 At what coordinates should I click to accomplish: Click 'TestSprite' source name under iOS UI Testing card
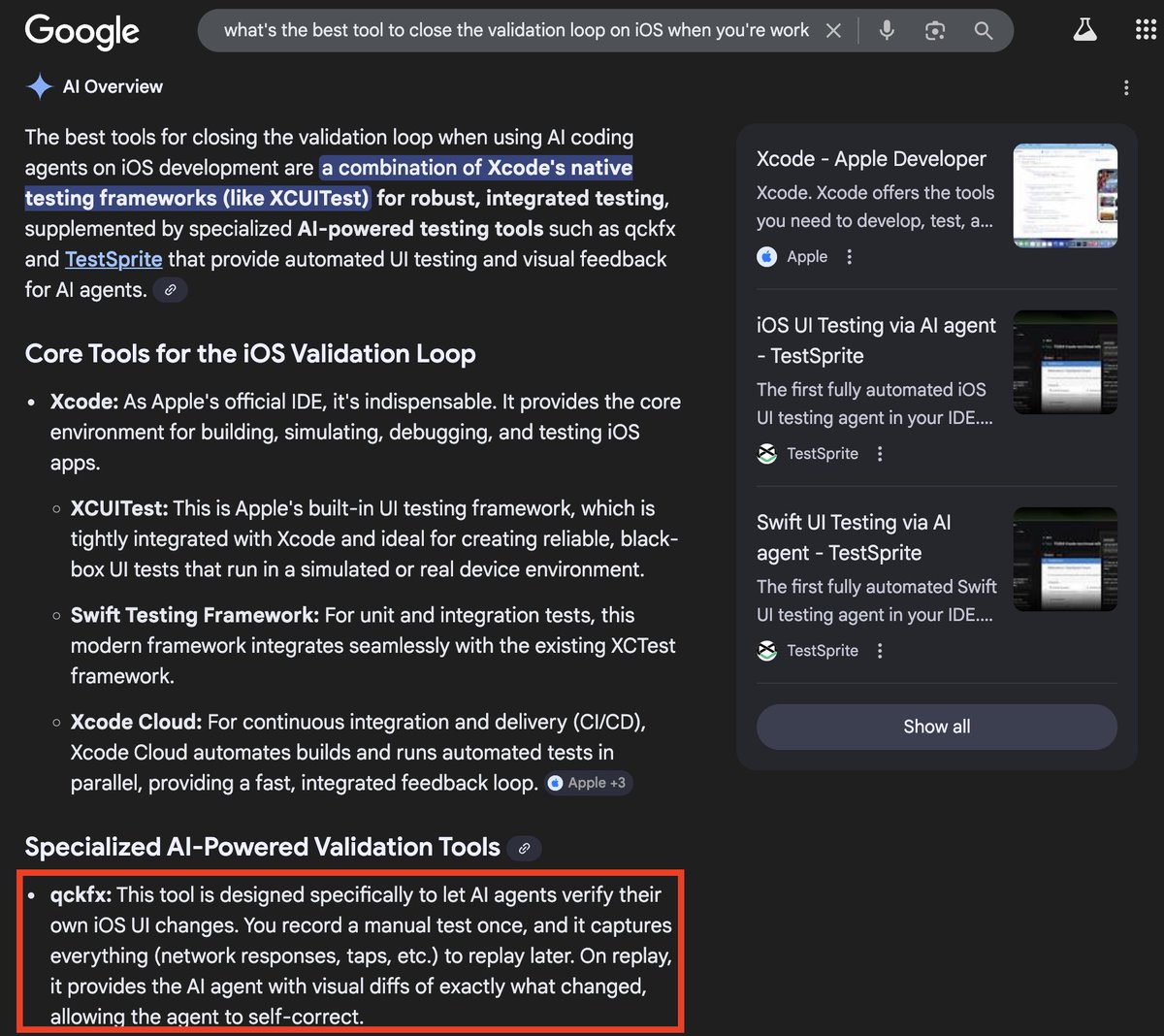pyautogui.click(x=823, y=454)
